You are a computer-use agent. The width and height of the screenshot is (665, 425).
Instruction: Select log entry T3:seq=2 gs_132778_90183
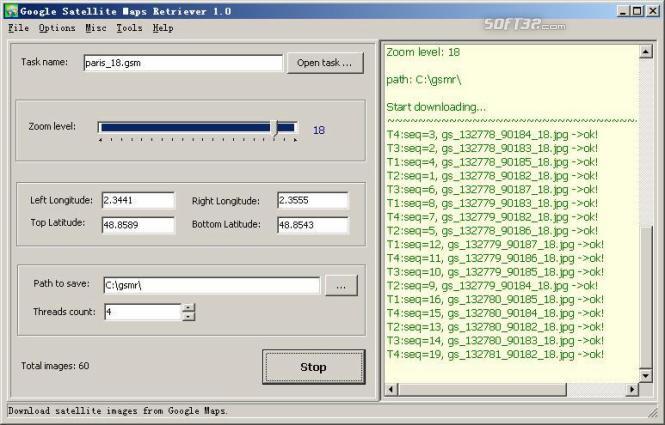(x=492, y=148)
